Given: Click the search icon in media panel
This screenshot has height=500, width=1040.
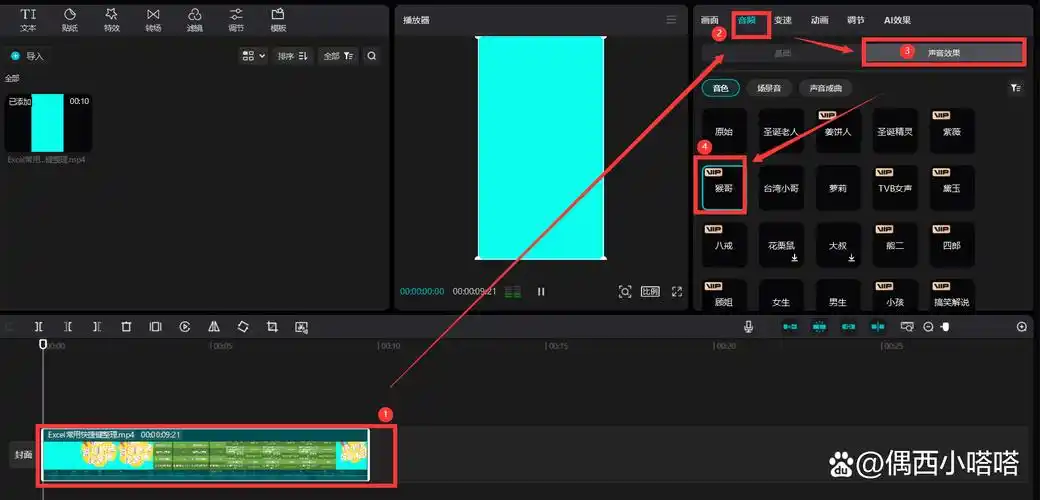Looking at the screenshot, I should coord(372,56).
